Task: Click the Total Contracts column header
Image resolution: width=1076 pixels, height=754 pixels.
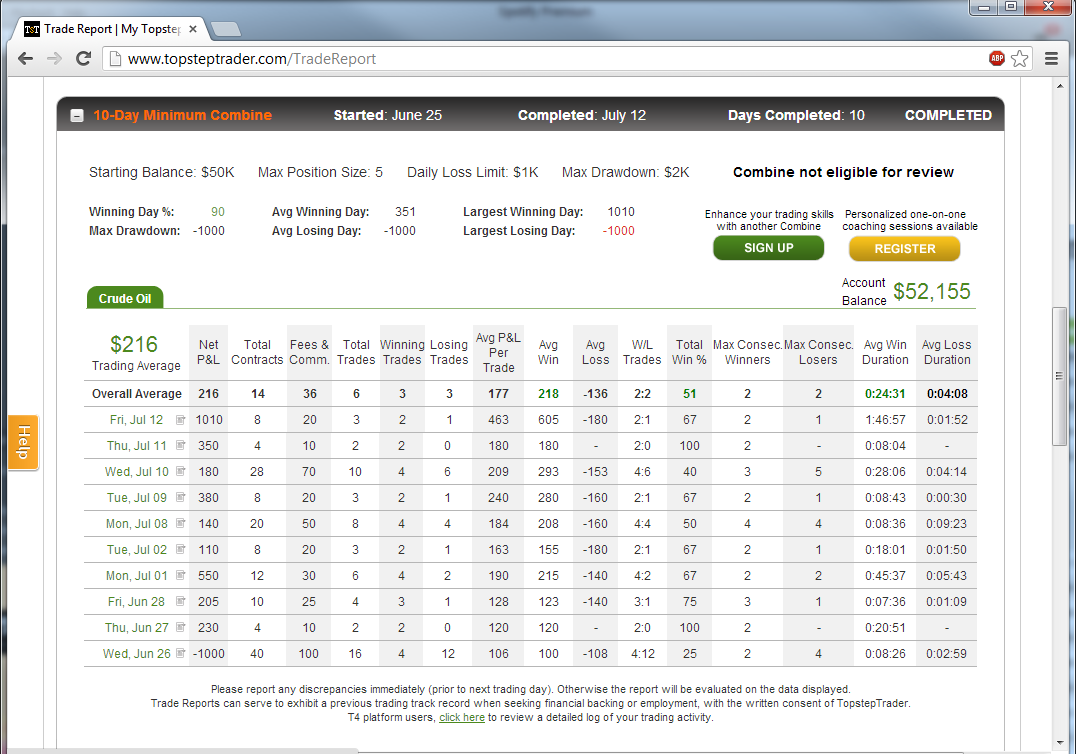Action: [257, 352]
